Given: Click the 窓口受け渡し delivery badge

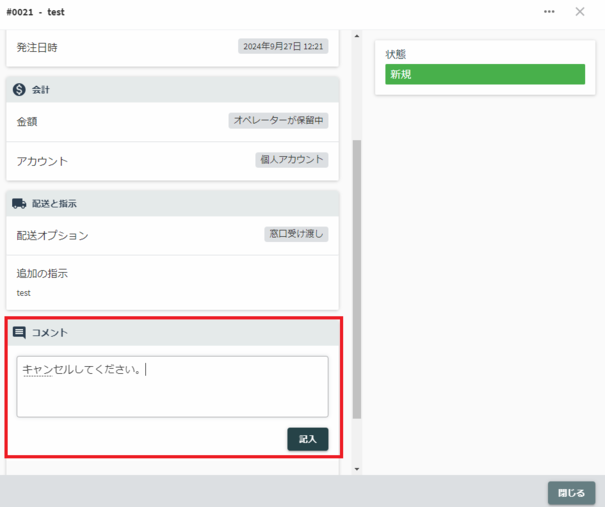Looking at the screenshot, I should click(297, 234).
